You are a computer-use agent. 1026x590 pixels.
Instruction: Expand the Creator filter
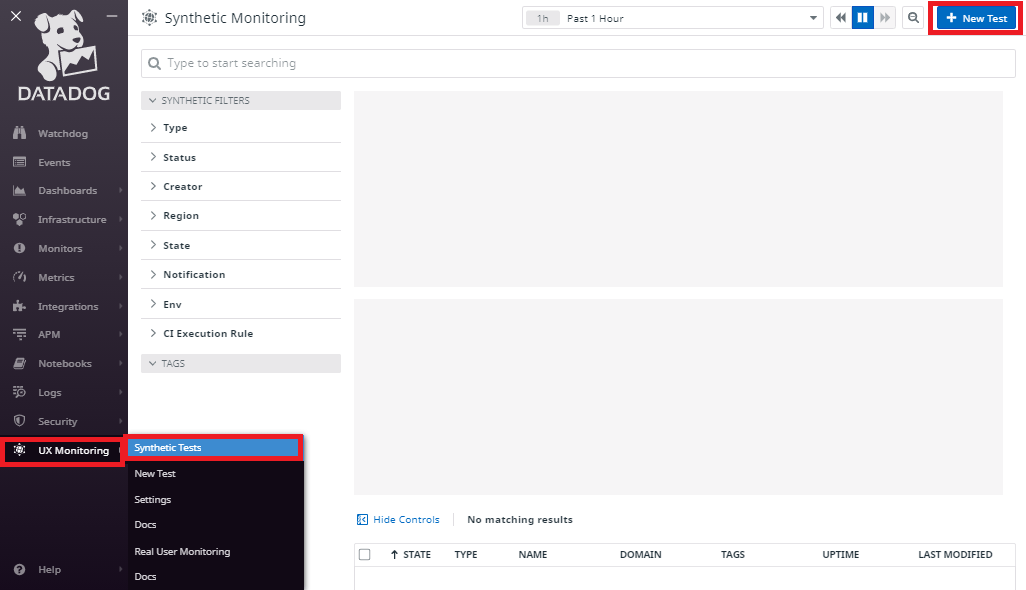tap(241, 186)
